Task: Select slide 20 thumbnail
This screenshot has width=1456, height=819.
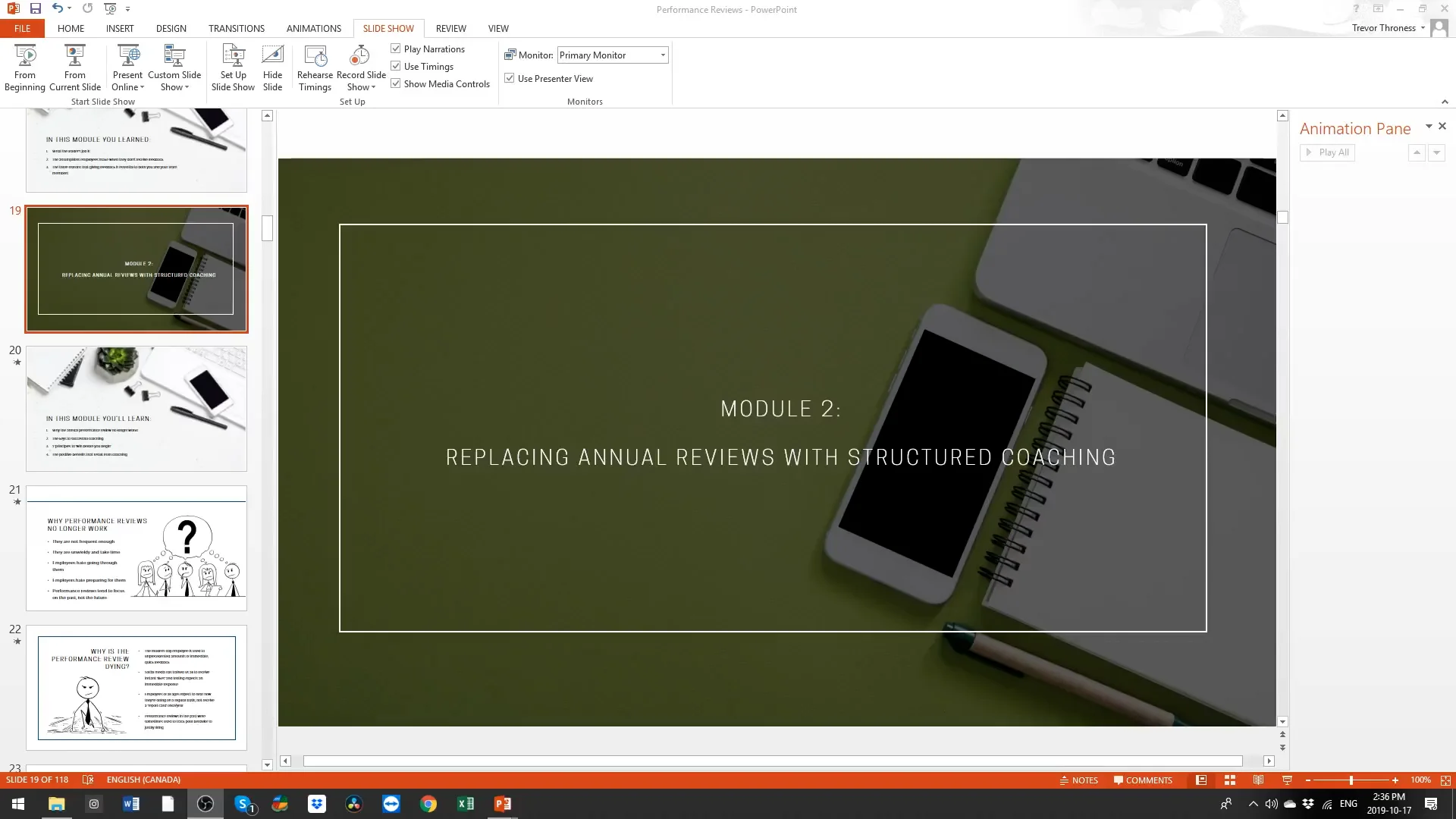Action: click(x=136, y=409)
